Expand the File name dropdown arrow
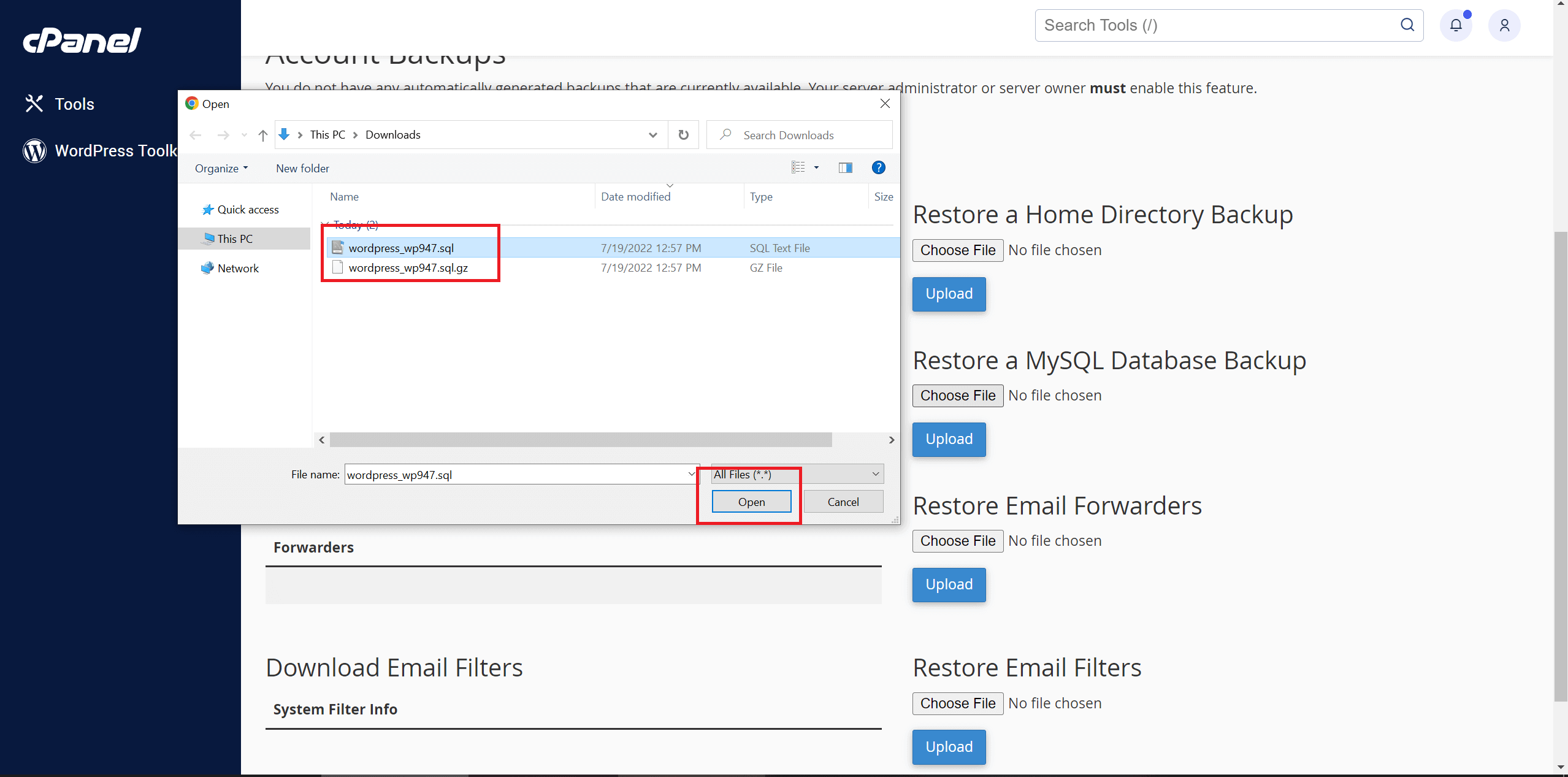Image resolution: width=1568 pixels, height=777 pixels. (692, 474)
